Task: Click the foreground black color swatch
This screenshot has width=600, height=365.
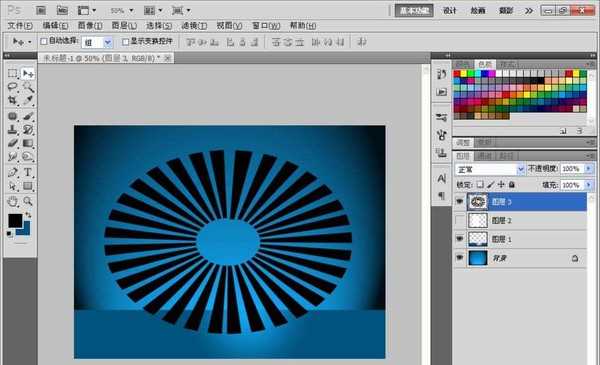Action: point(15,221)
